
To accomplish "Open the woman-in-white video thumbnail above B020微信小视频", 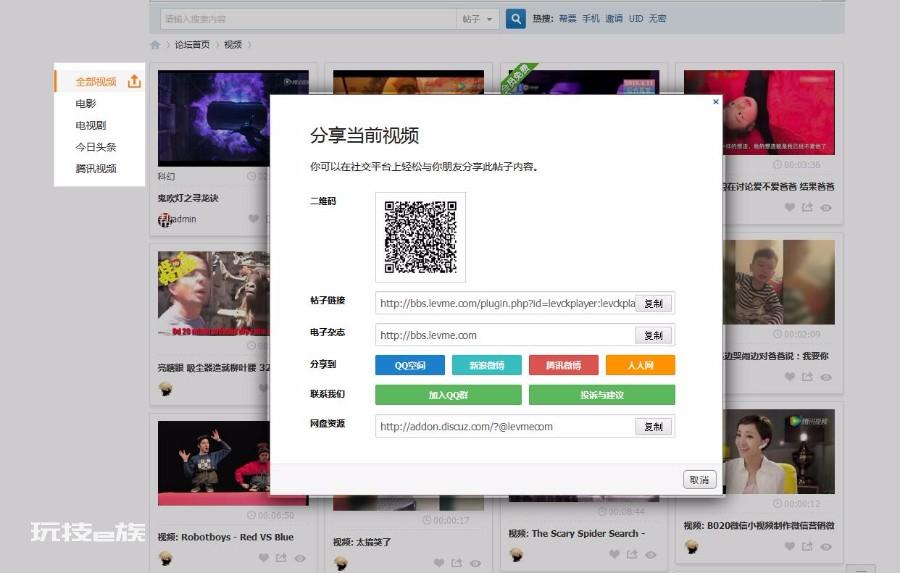I will click(x=779, y=451).
